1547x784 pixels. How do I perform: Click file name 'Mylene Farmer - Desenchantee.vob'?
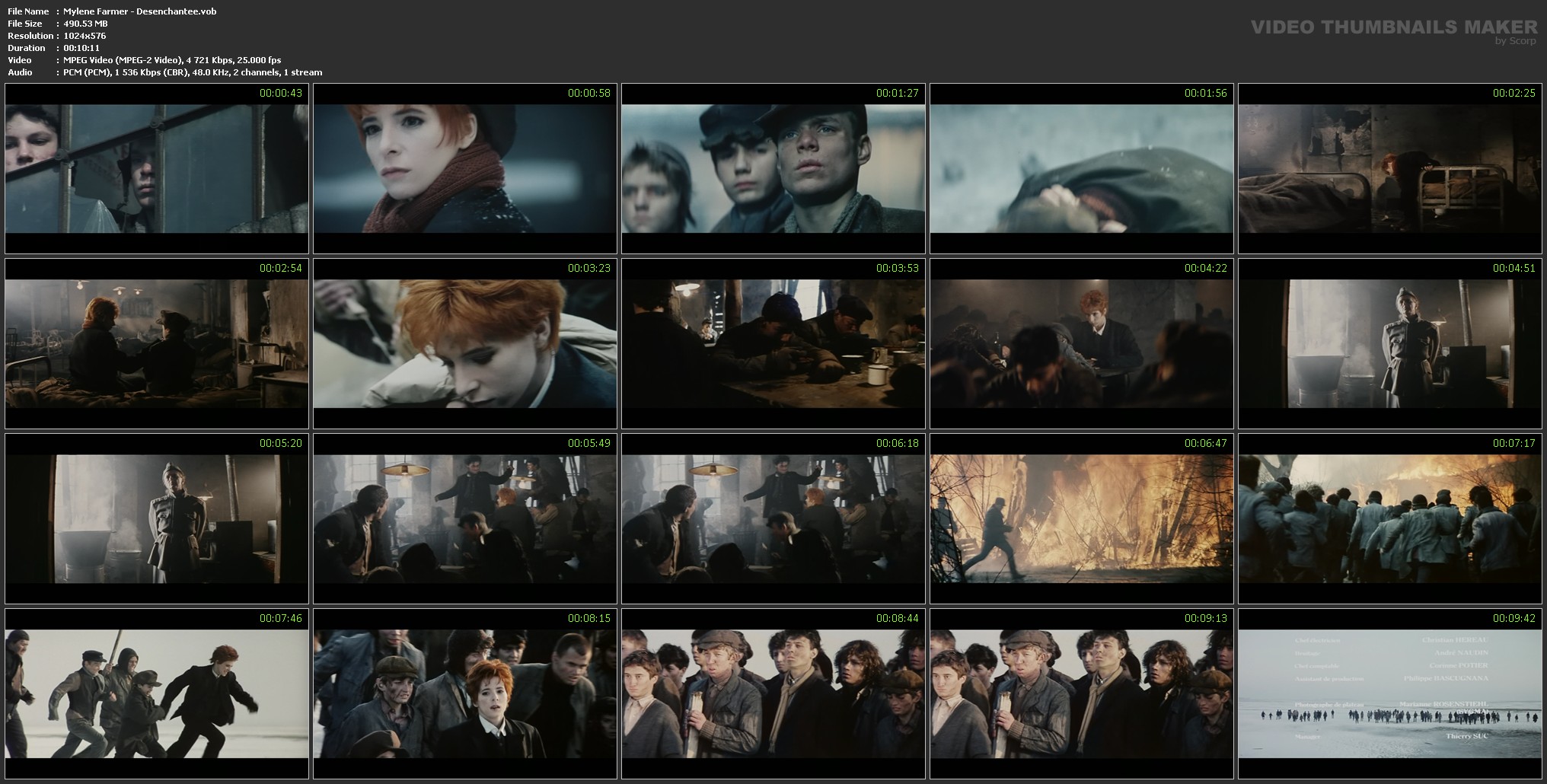(x=140, y=11)
